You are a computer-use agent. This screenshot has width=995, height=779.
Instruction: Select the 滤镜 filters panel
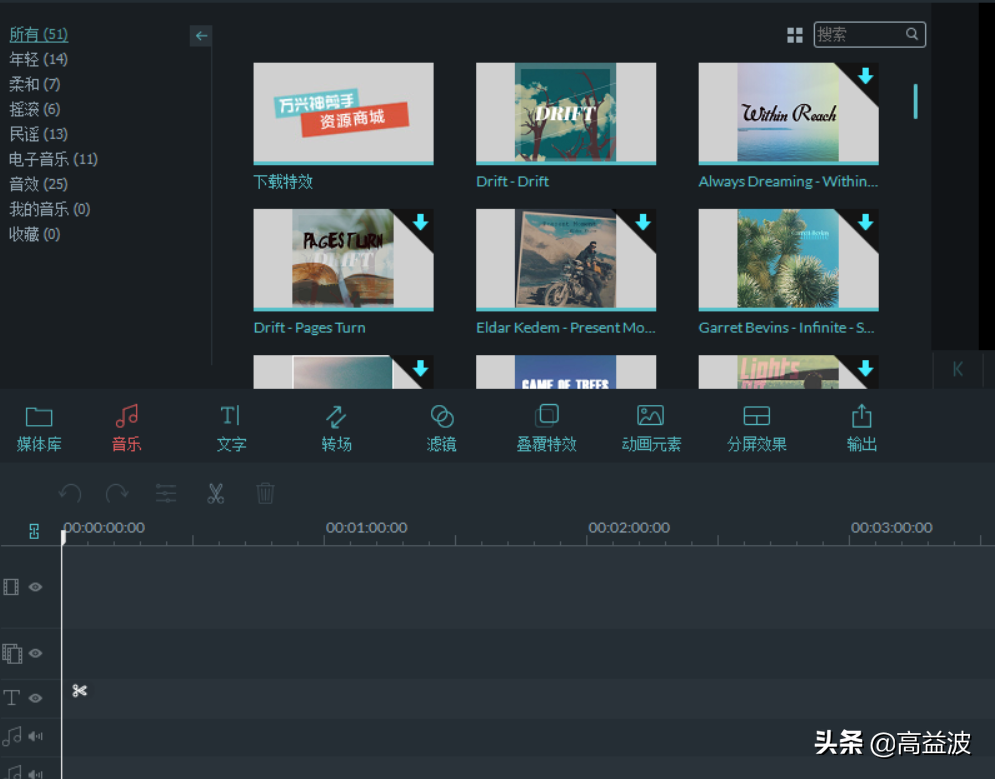click(x=441, y=425)
